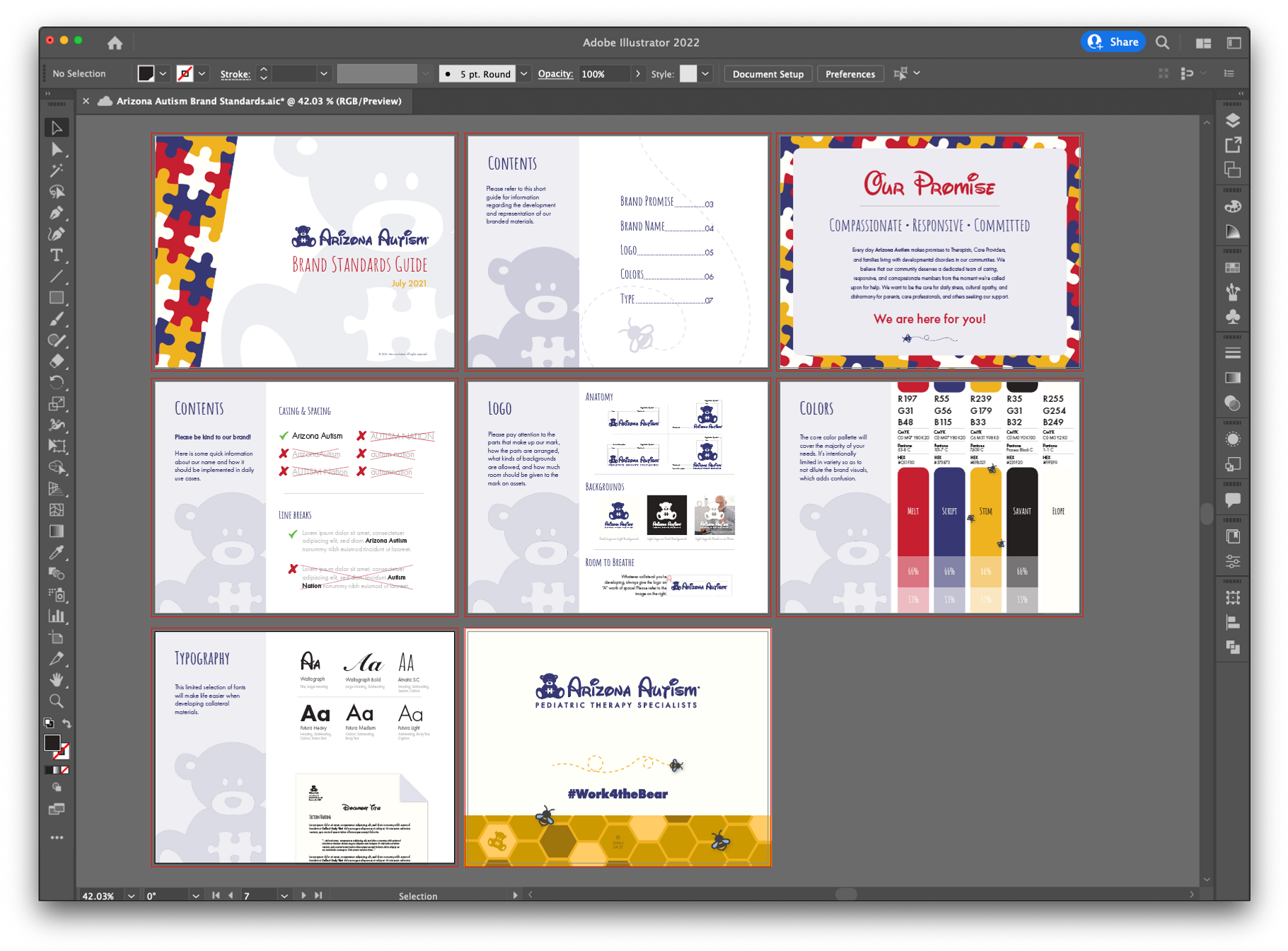Select the Shape Builder tool
This screenshot has height=951, width=1288.
pyautogui.click(x=57, y=468)
